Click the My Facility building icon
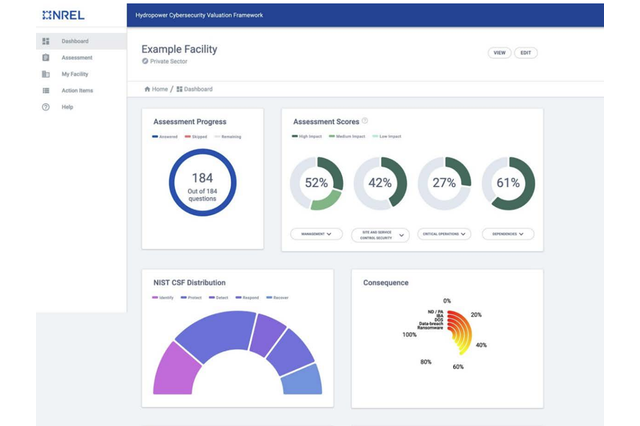The height and width of the screenshot is (426, 640). (46, 74)
